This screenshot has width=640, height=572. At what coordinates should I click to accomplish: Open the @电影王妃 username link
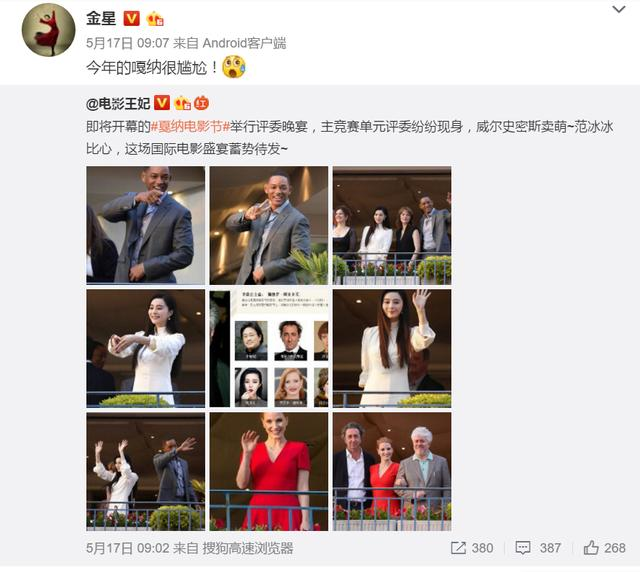tap(118, 103)
